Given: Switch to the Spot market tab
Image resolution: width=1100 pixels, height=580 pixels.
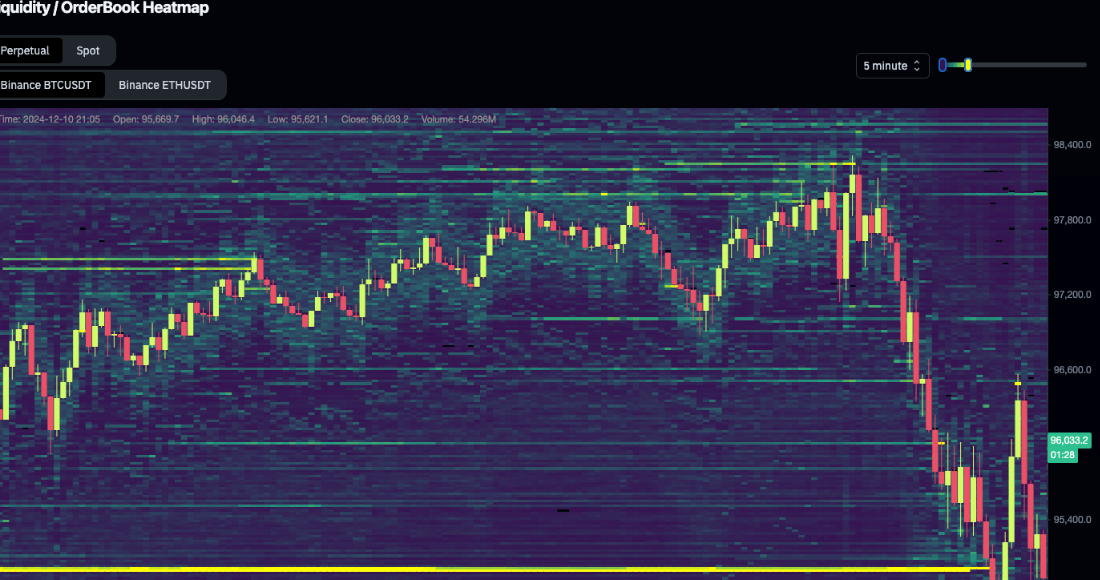Looking at the screenshot, I should tap(88, 50).
